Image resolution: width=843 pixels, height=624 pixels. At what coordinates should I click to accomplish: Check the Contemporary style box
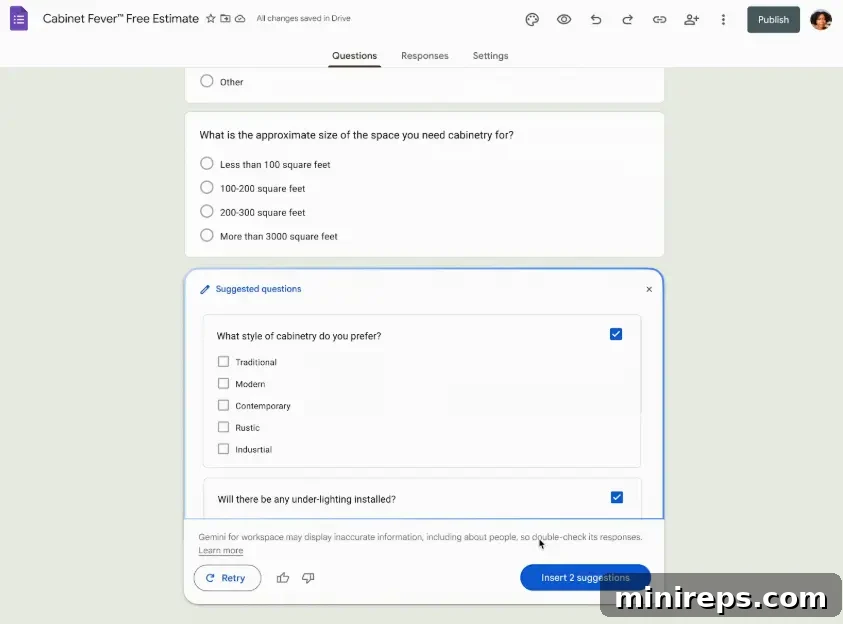(x=223, y=405)
